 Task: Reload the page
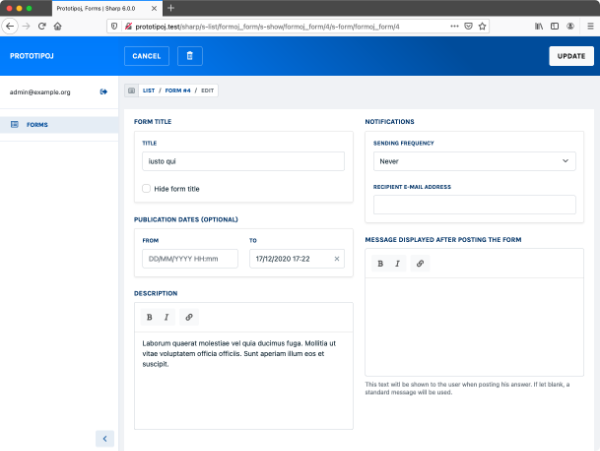click(42, 26)
